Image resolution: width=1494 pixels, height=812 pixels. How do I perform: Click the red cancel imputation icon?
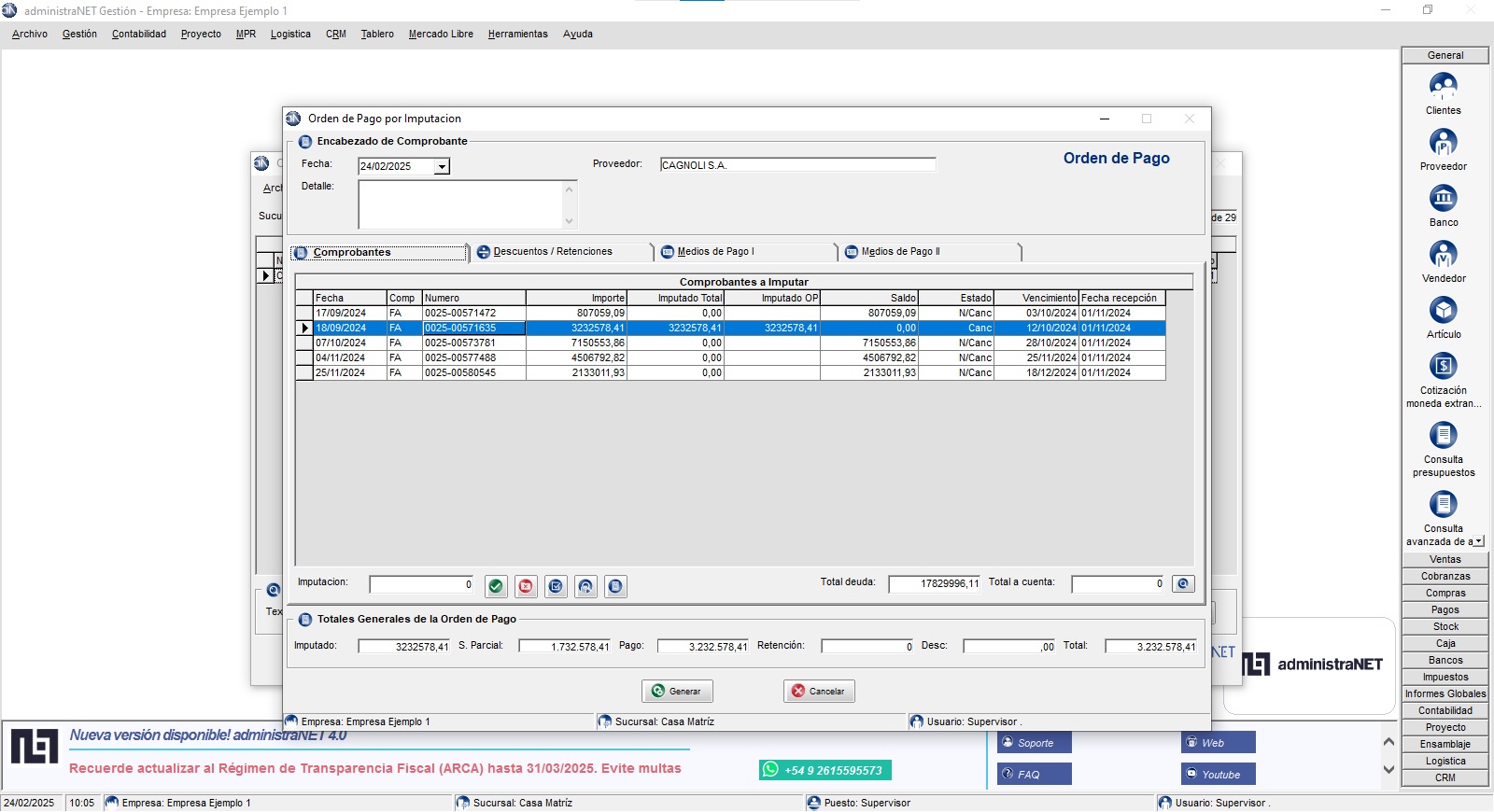[x=526, y=586]
